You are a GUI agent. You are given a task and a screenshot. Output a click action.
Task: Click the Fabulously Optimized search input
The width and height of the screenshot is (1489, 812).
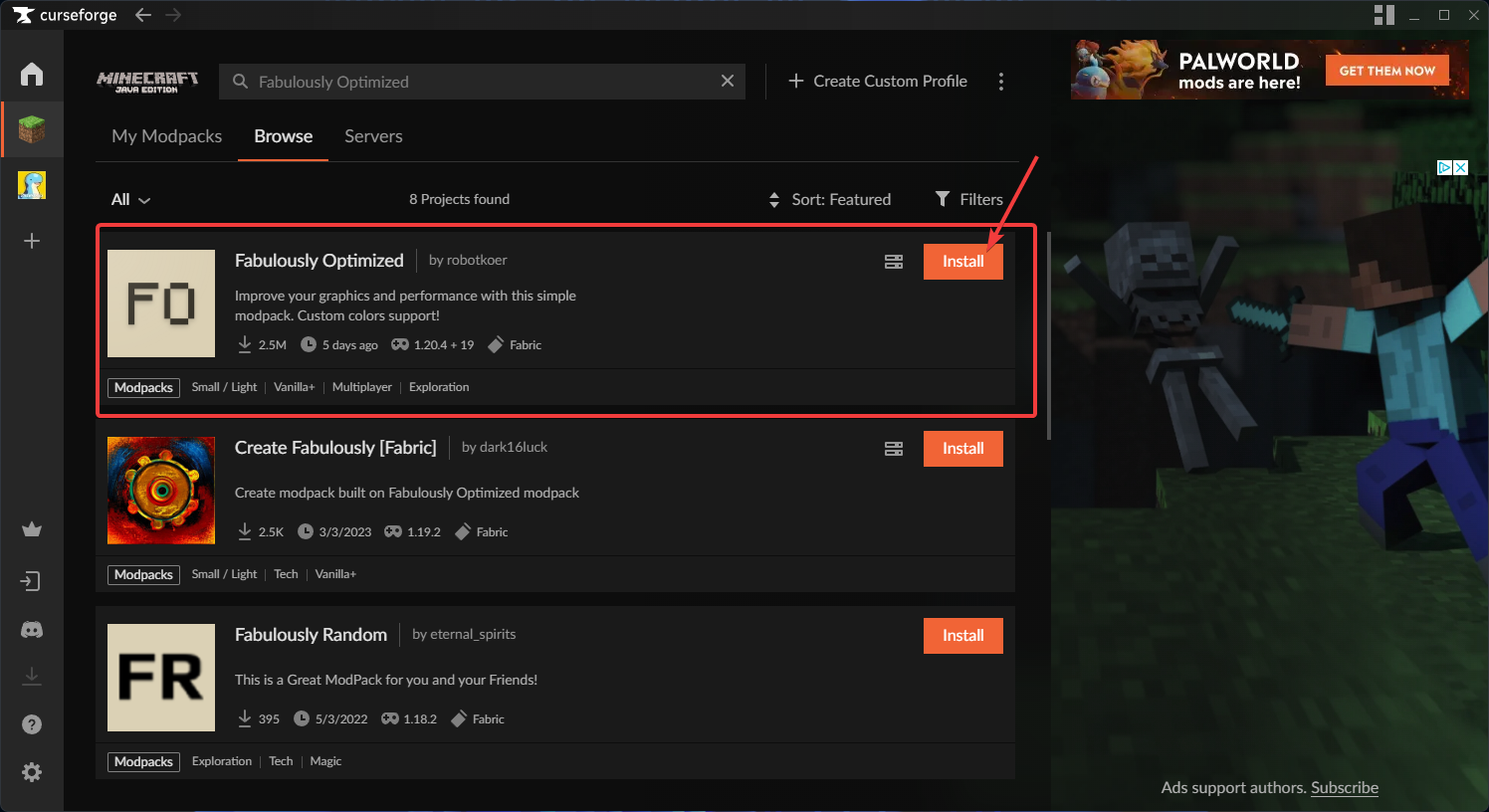pyautogui.click(x=483, y=82)
